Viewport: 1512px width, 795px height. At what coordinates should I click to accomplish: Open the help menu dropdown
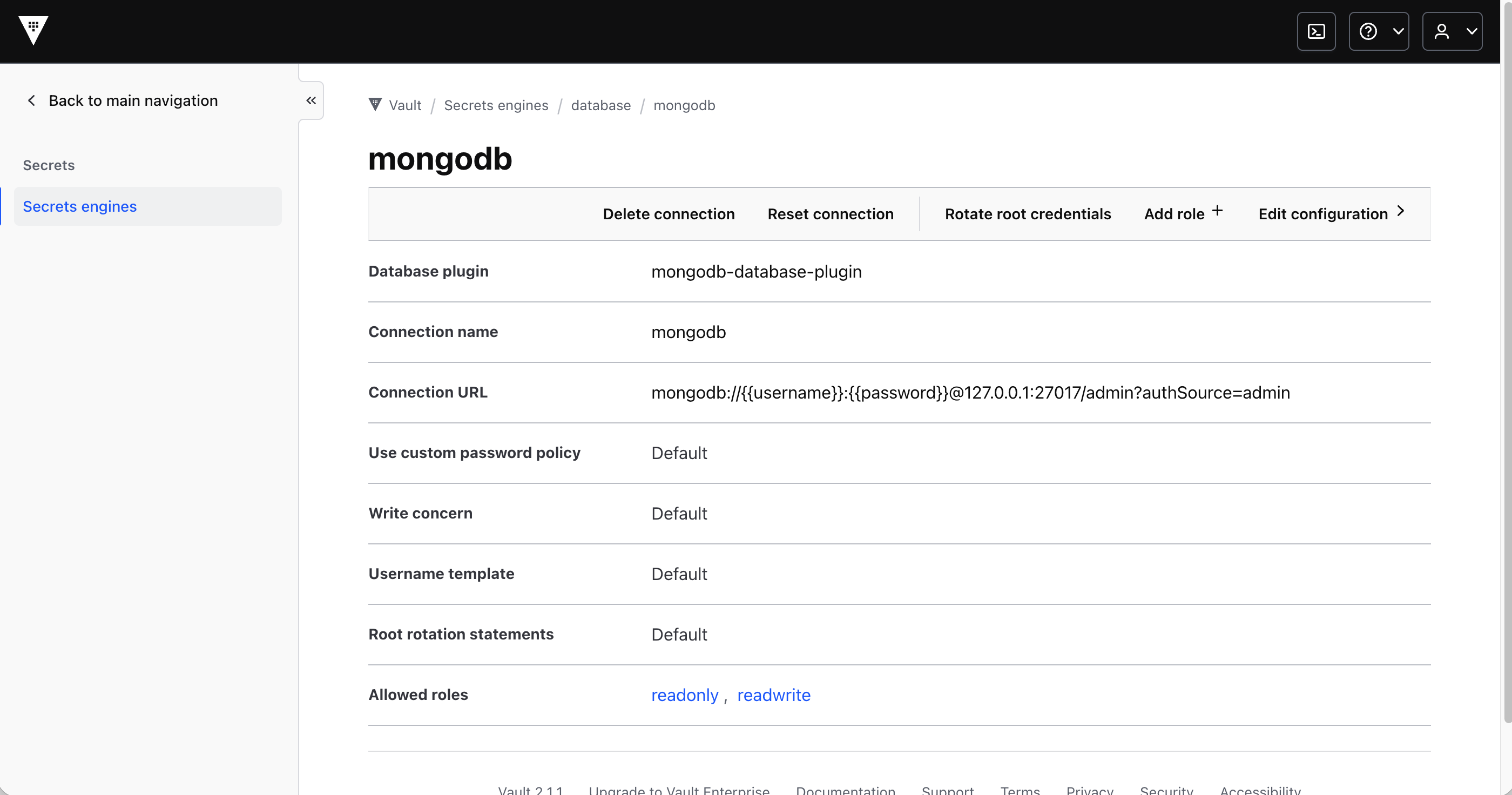coord(1379,31)
